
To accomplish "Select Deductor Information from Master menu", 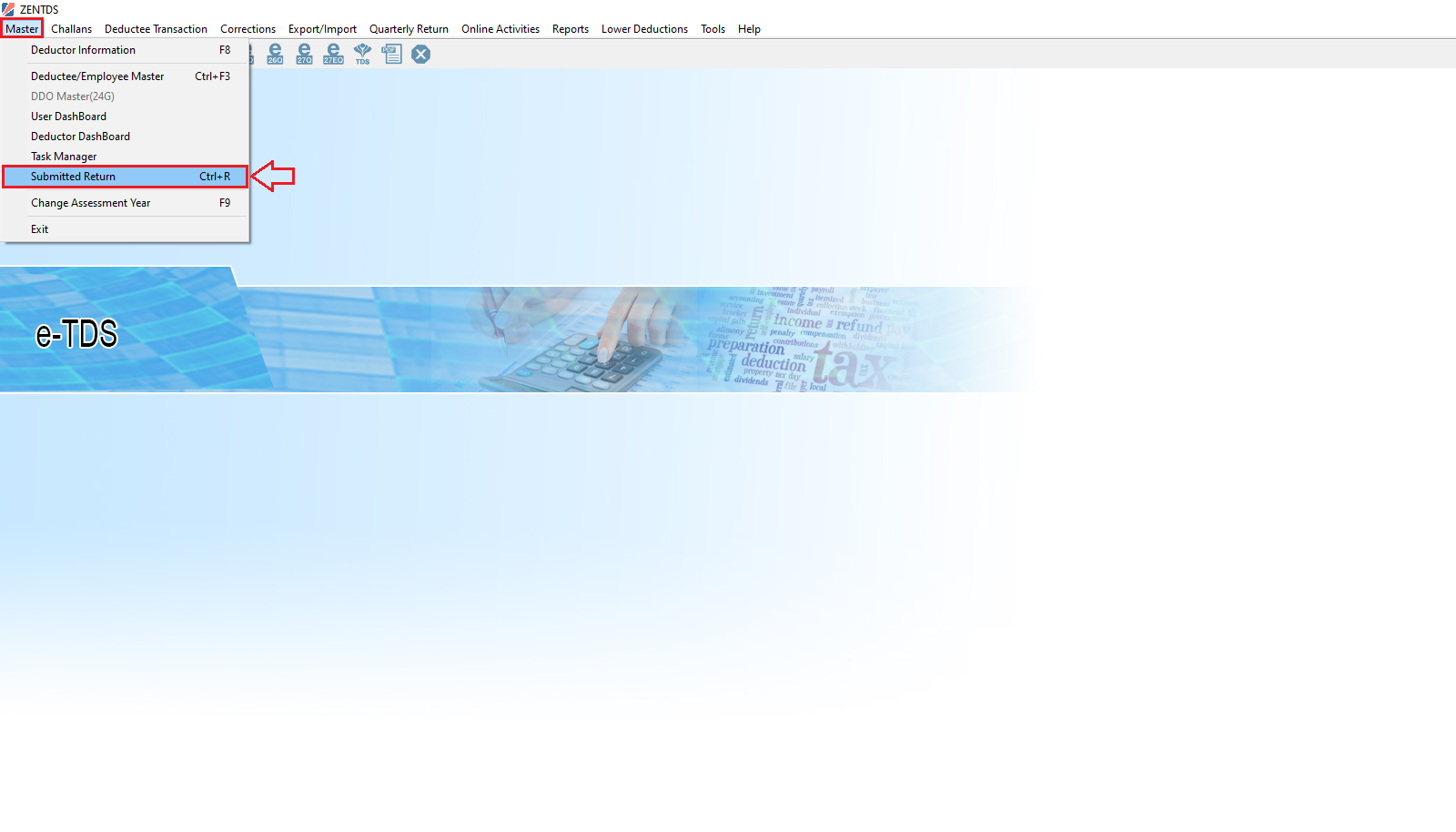I will (x=125, y=50).
